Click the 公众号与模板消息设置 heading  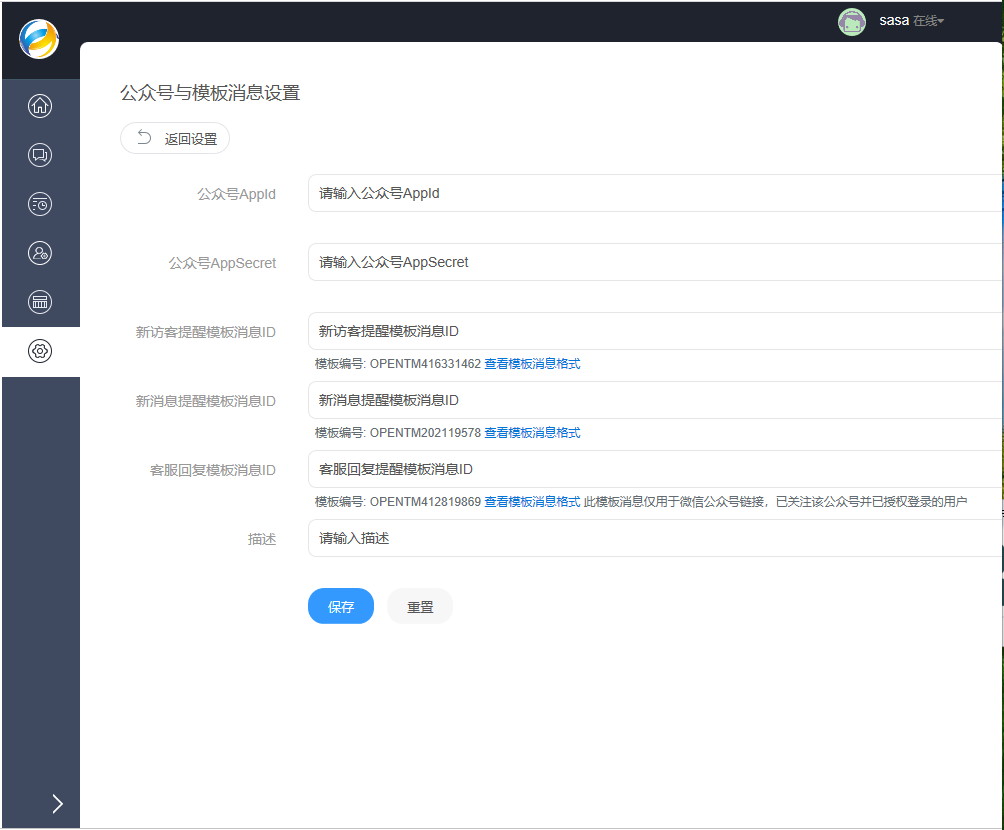point(210,93)
